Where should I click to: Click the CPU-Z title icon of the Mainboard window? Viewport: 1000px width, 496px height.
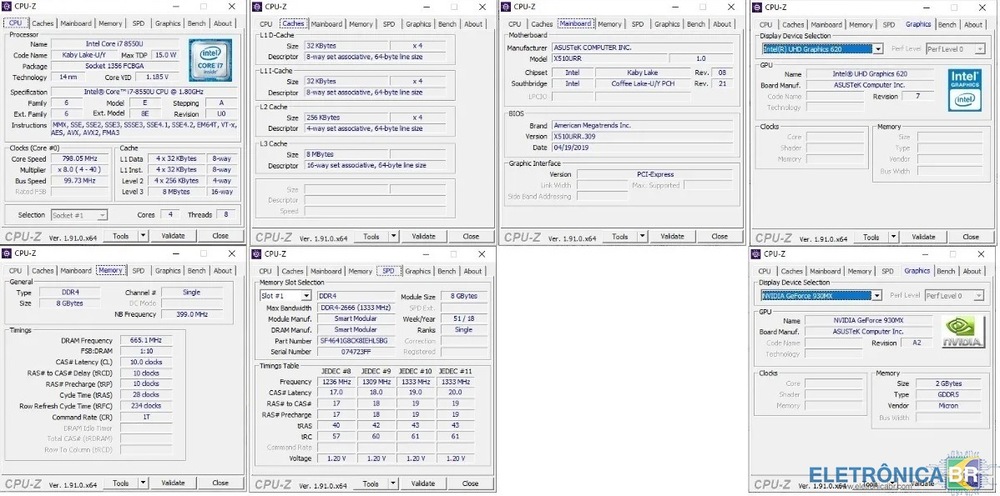click(x=507, y=6)
